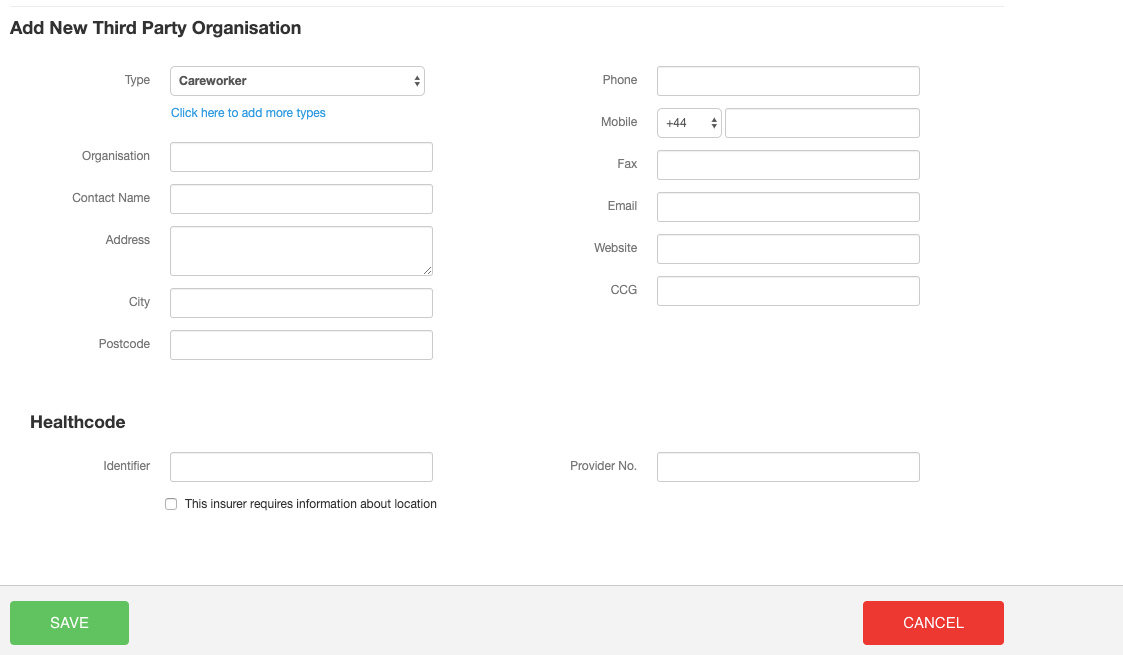This screenshot has width=1123, height=655.
Task: Expand the +44 country code dropdown
Action: (x=689, y=123)
